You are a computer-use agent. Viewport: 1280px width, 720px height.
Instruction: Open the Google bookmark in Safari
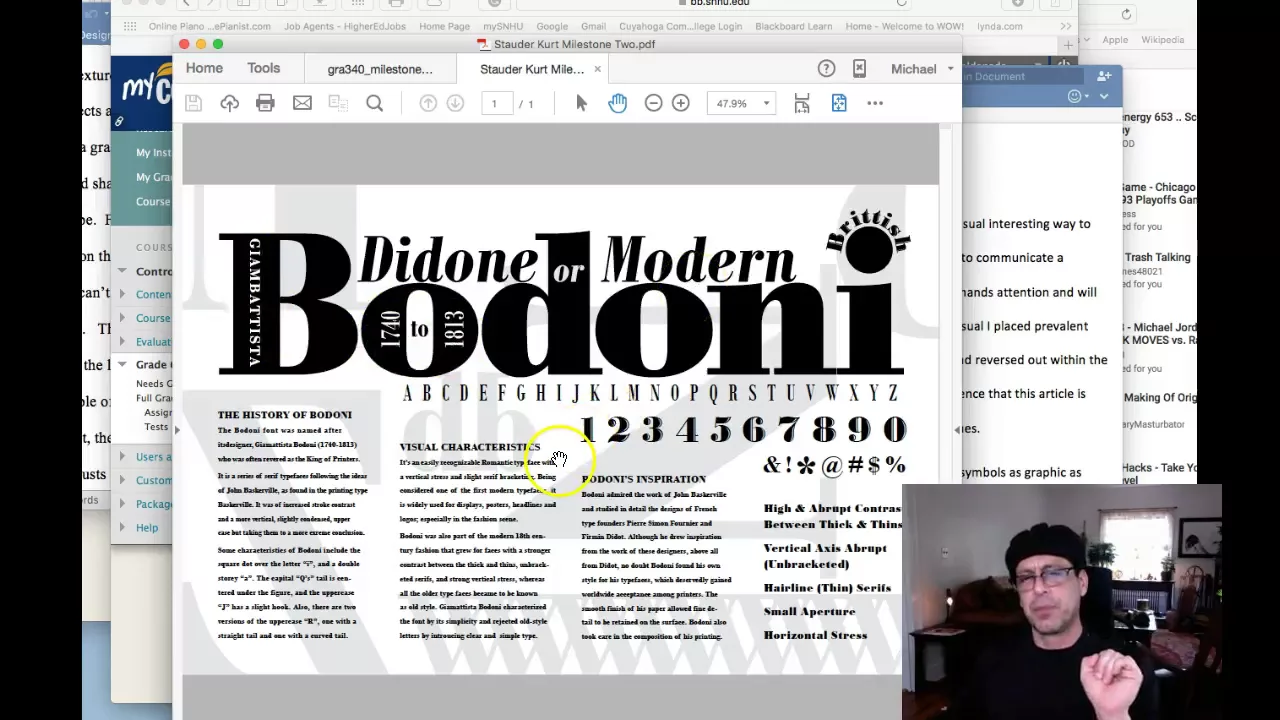552,27
